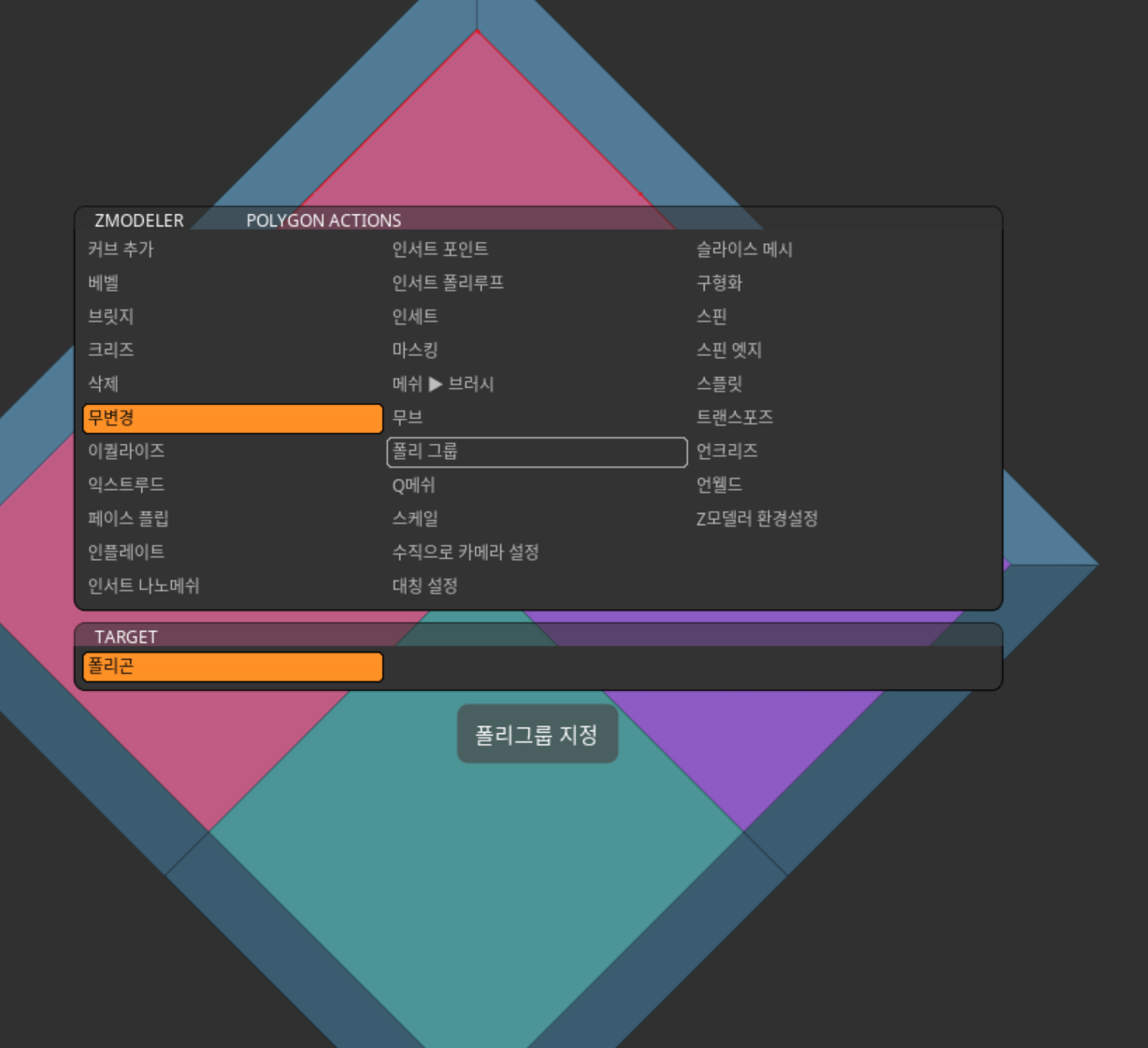Viewport: 1148px width, 1048px height.
Task: Open Z모델러 환경설정
Action: point(841,519)
